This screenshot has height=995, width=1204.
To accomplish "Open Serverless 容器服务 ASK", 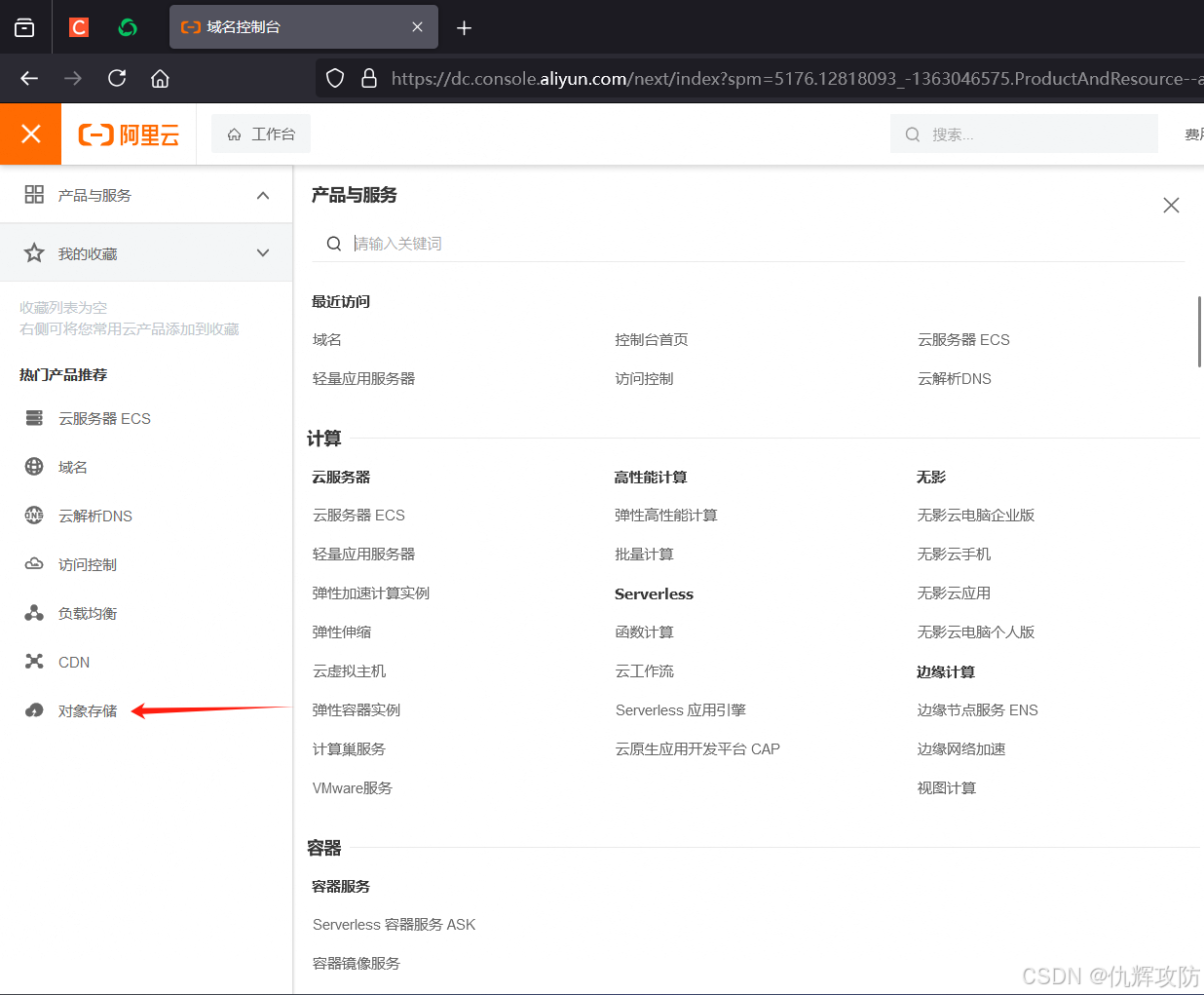I will 395,924.
